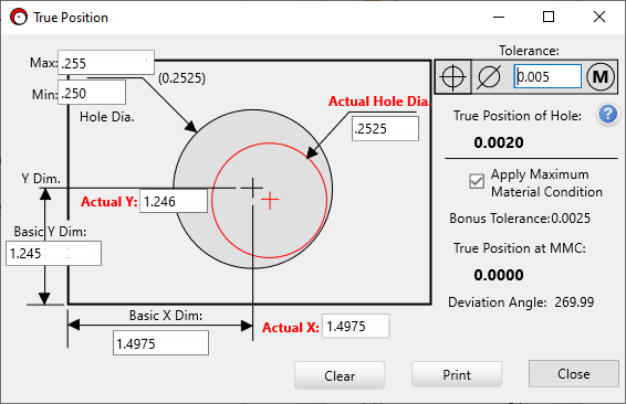This screenshot has width=626, height=404.
Task: Maximize the True Position window
Action: 549,17
